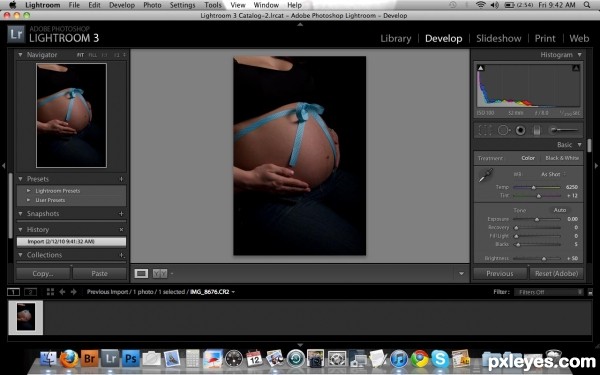600x375 pixels.
Task: Set Navigator zoom to FILL
Action: [x=92, y=55]
